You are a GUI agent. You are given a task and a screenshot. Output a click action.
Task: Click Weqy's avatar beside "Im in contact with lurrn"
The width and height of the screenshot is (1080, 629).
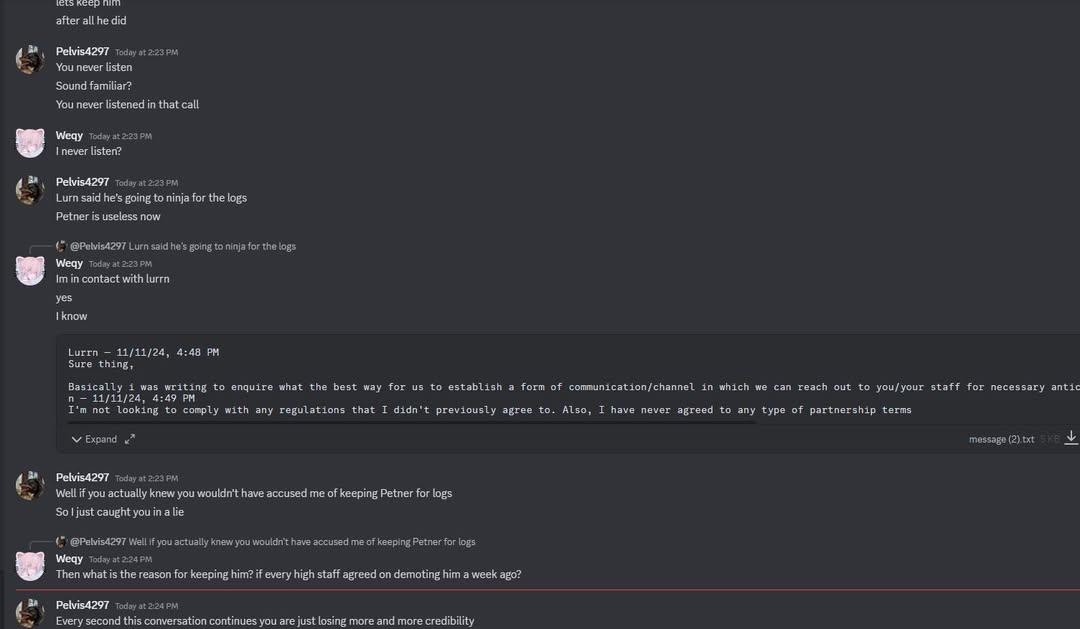click(30, 270)
